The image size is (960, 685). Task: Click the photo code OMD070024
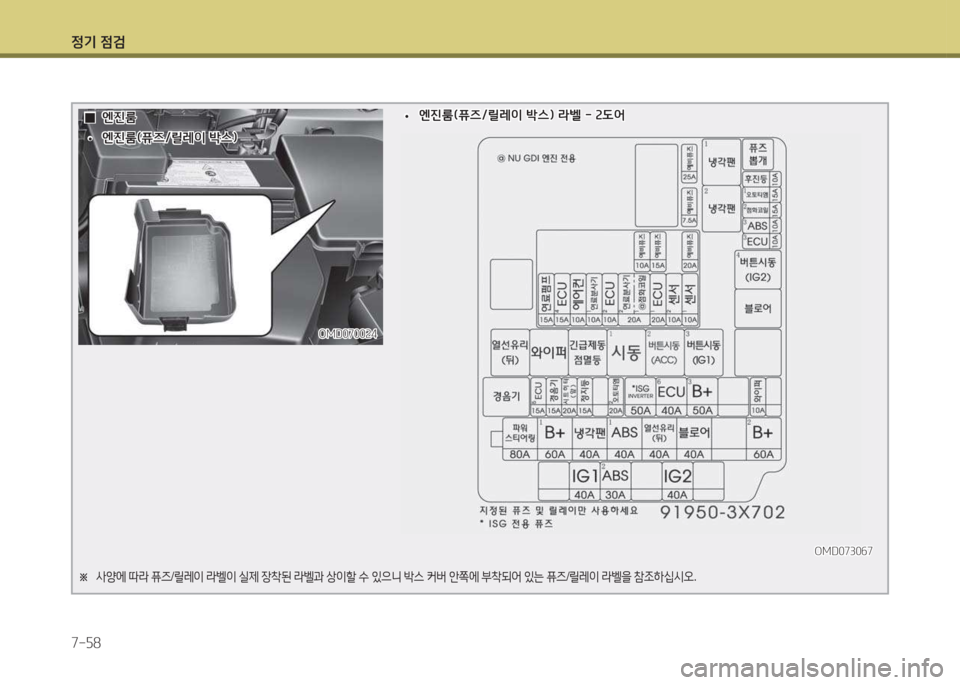tap(348, 334)
